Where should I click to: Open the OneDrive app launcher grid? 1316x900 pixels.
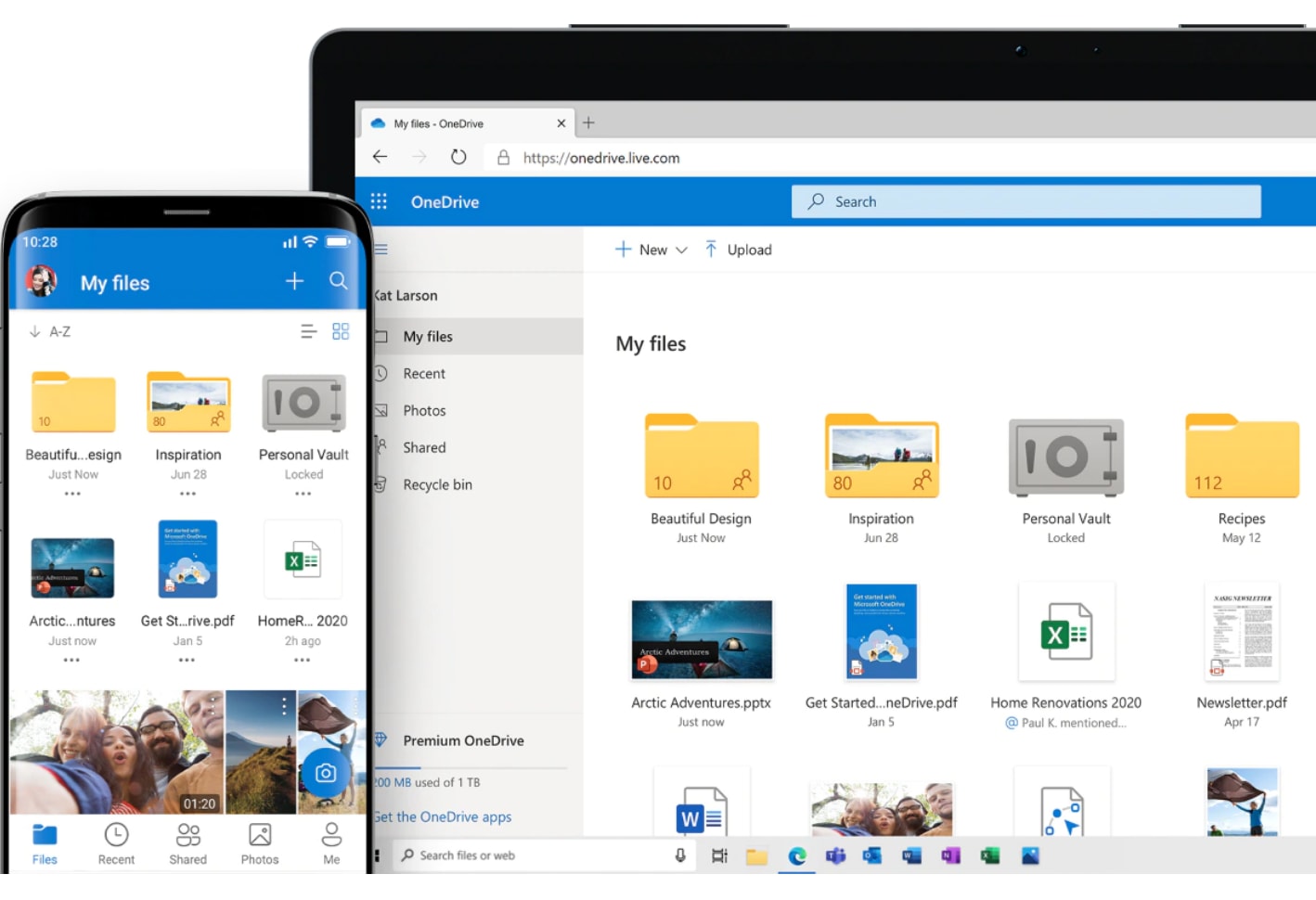pos(379,201)
